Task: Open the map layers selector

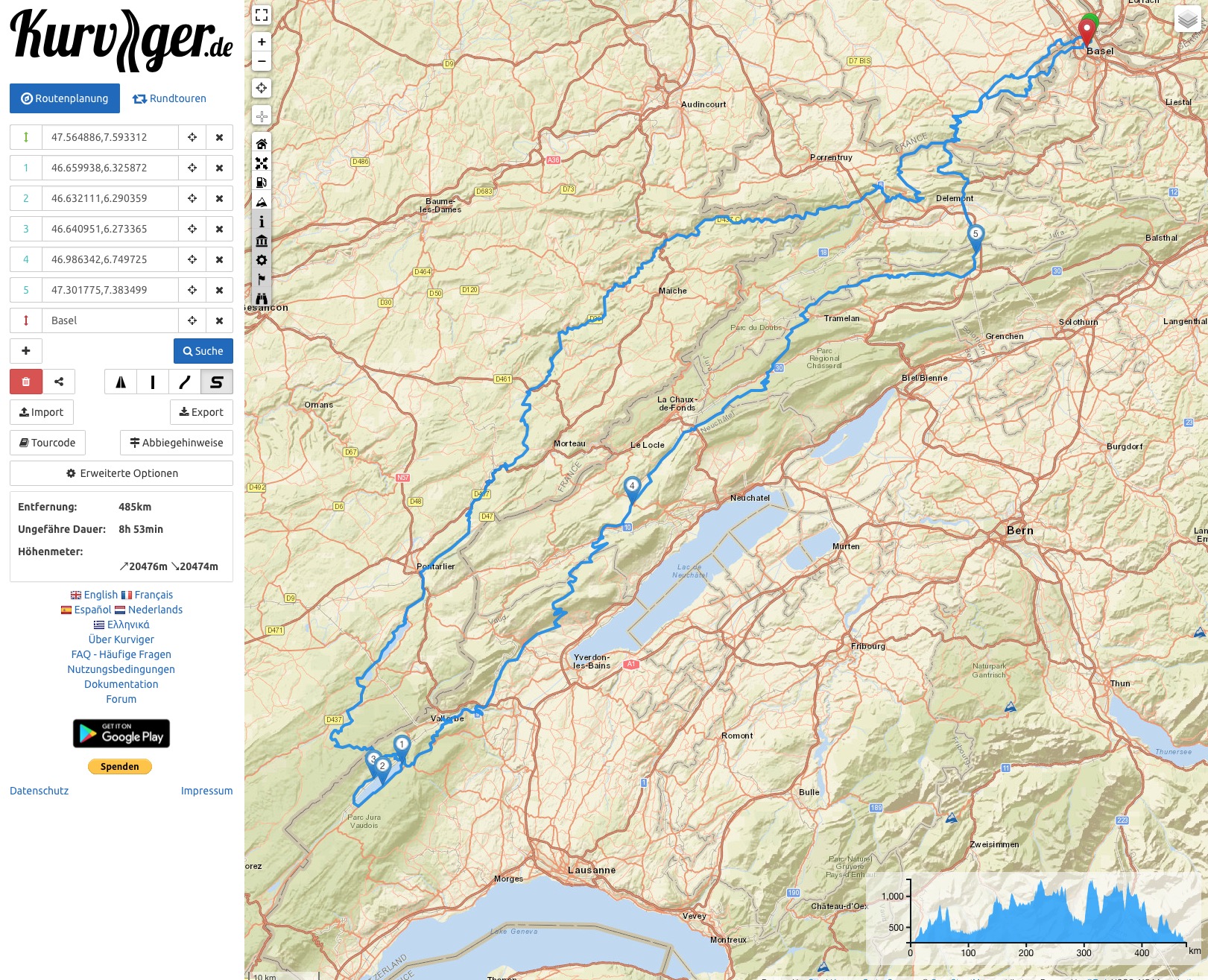Action: click(1187, 19)
